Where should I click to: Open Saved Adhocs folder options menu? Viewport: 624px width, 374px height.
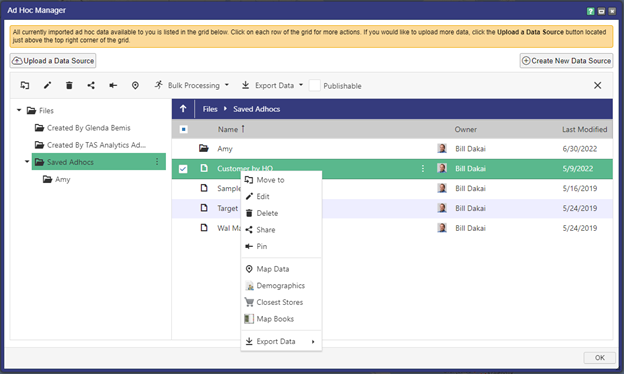point(157,162)
